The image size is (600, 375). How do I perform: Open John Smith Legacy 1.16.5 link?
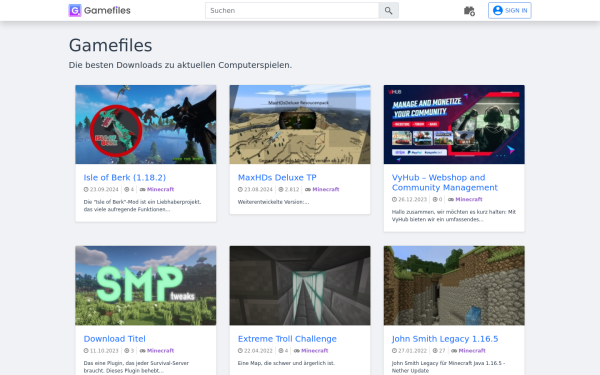445,339
